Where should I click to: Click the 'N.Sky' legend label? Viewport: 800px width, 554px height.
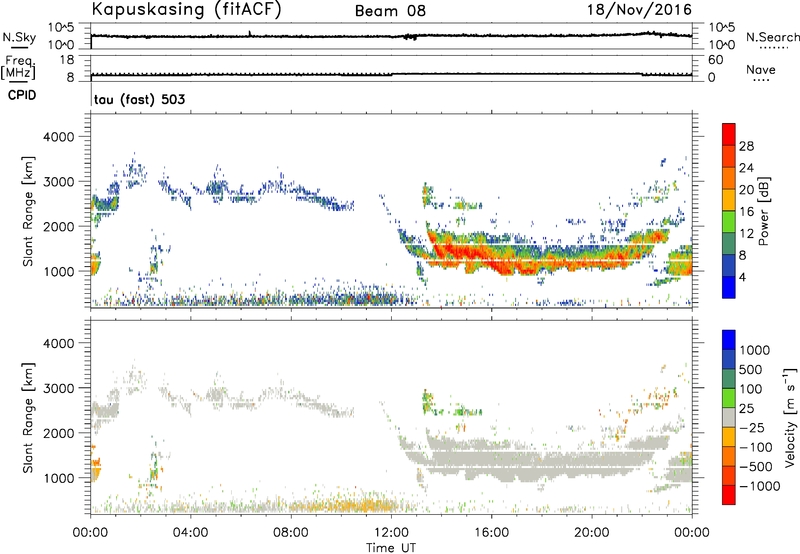(x=19, y=37)
